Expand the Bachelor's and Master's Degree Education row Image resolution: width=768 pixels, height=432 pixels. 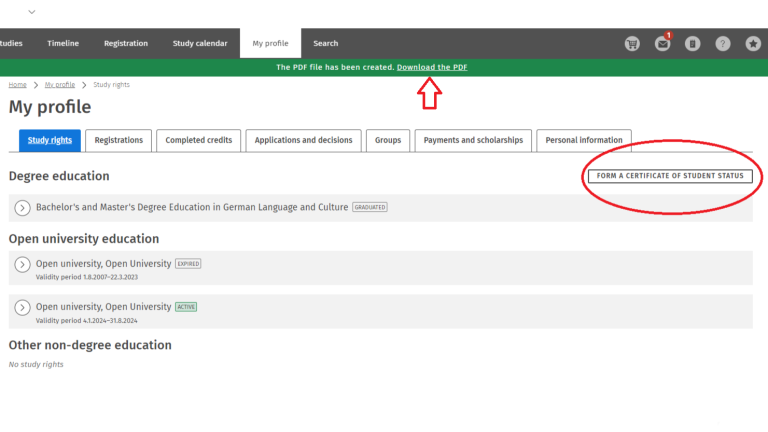(x=22, y=208)
